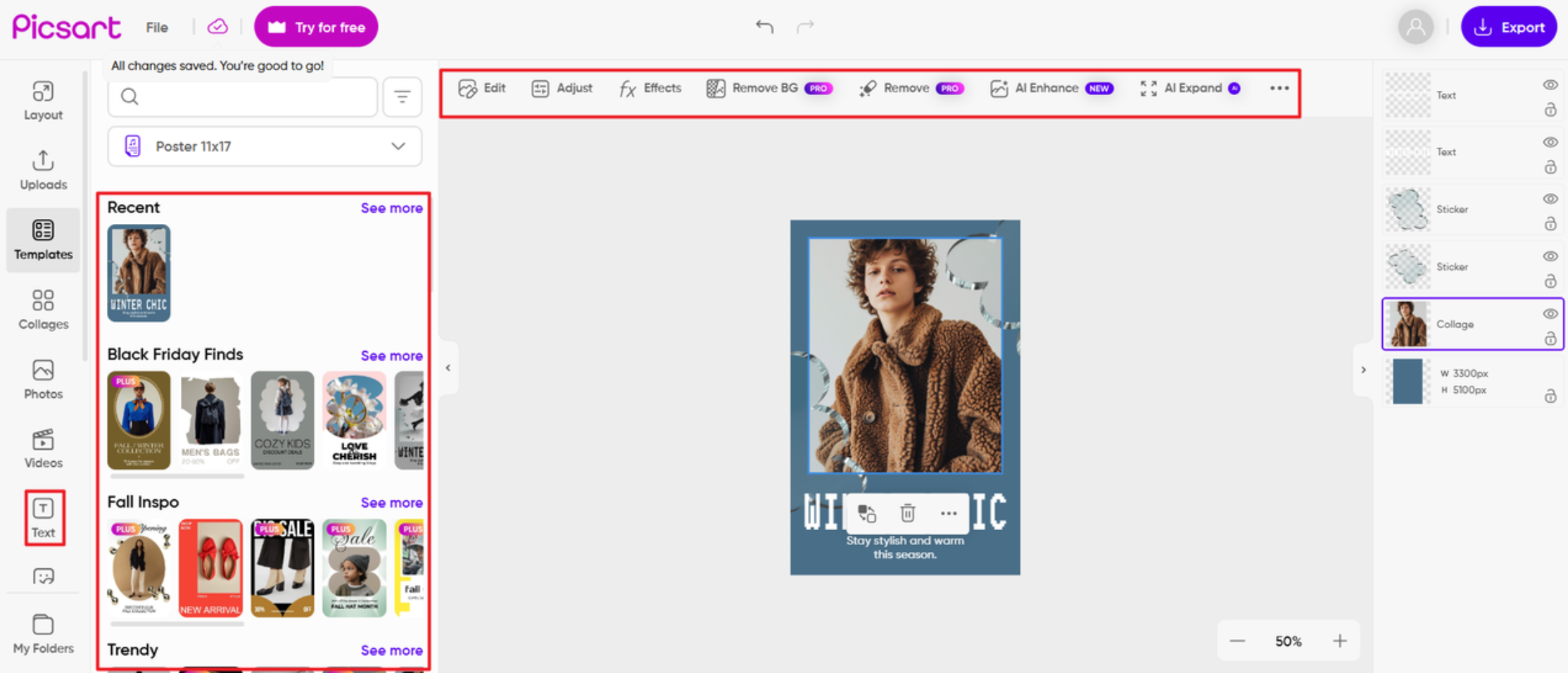Toggle visibility of the first Sticker layer
Screen dimensions: 1568x673
(1550, 199)
